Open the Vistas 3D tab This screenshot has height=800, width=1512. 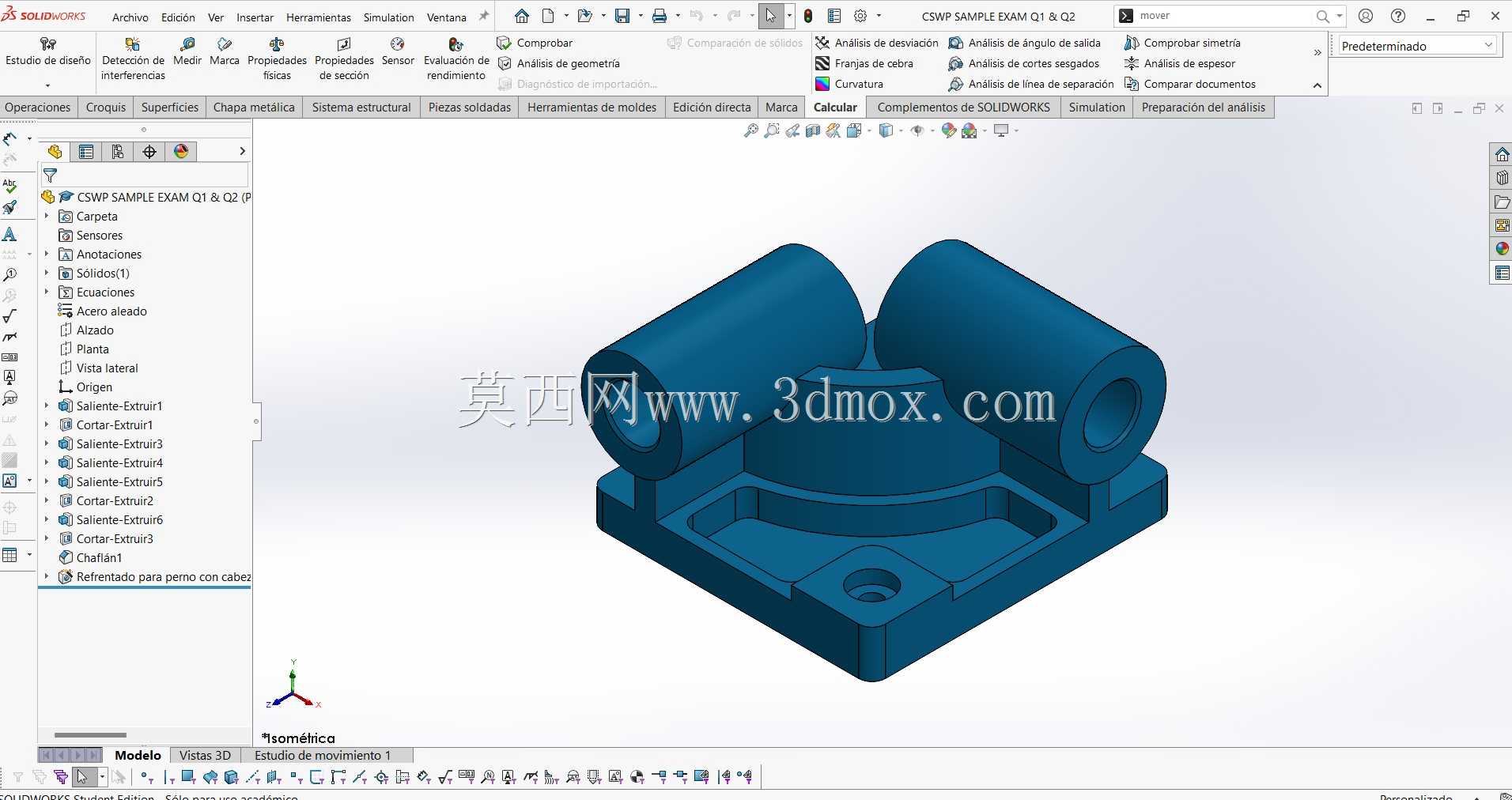click(x=205, y=756)
